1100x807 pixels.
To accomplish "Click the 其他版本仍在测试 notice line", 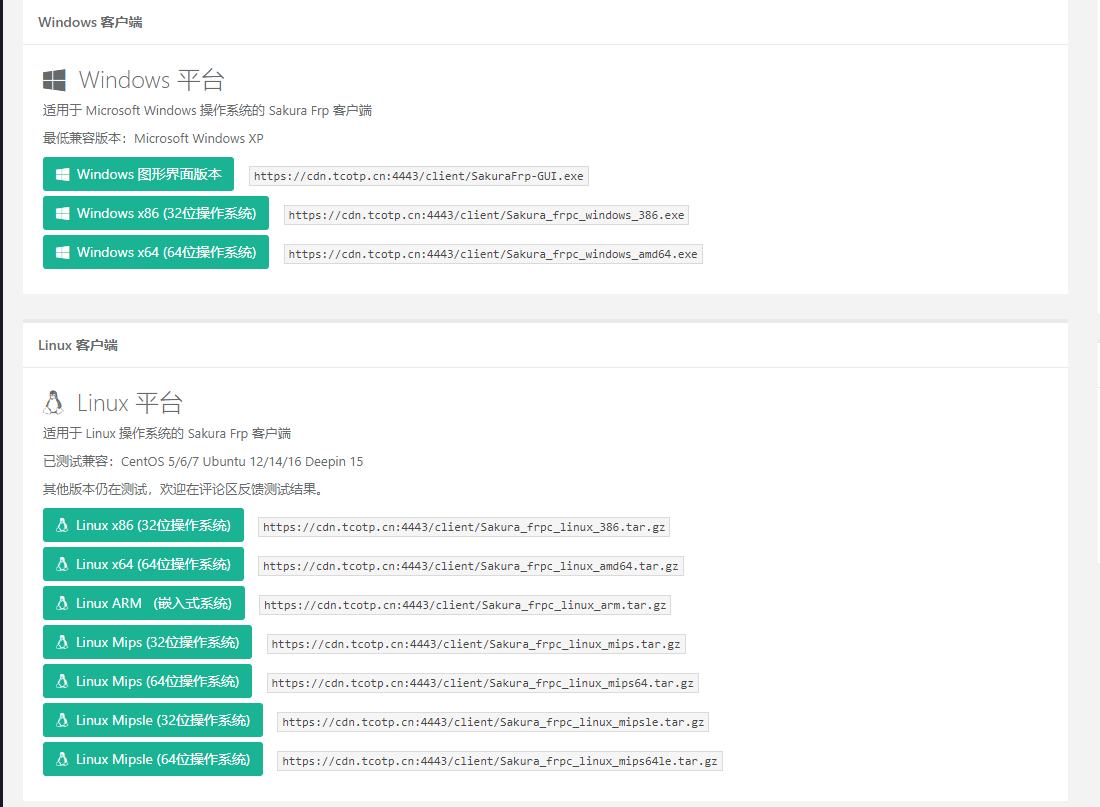I will click(184, 489).
